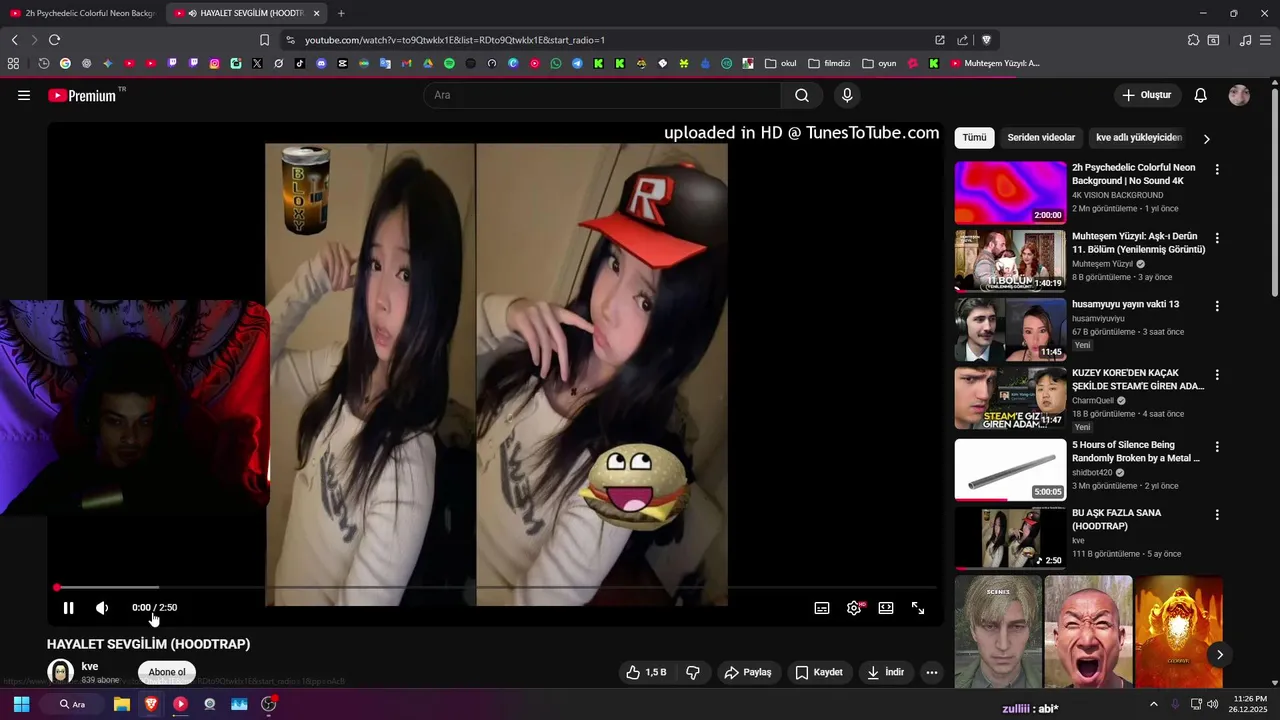This screenshot has height=720, width=1280.
Task: Bookmark this page from the address bar
Action: [x=264, y=40]
